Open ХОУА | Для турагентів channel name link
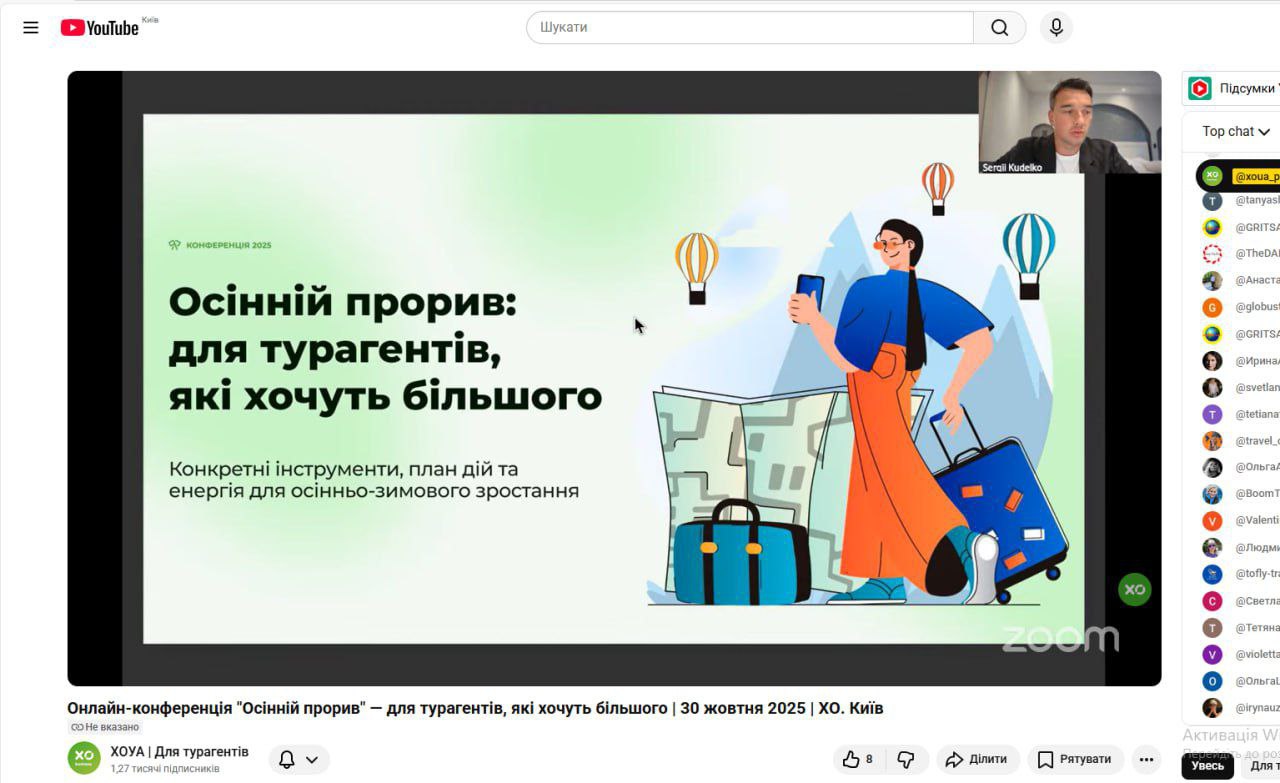The height and width of the screenshot is (783, 1280). click(180, 752)
